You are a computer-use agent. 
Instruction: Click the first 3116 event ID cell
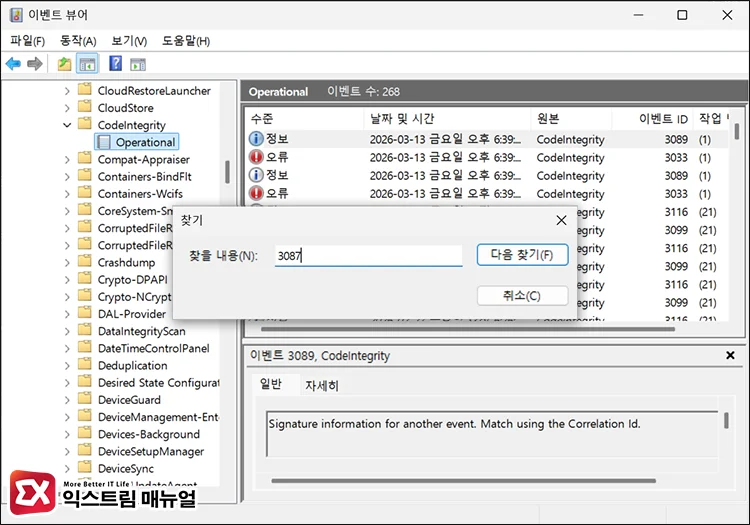[x=676, y=212]
